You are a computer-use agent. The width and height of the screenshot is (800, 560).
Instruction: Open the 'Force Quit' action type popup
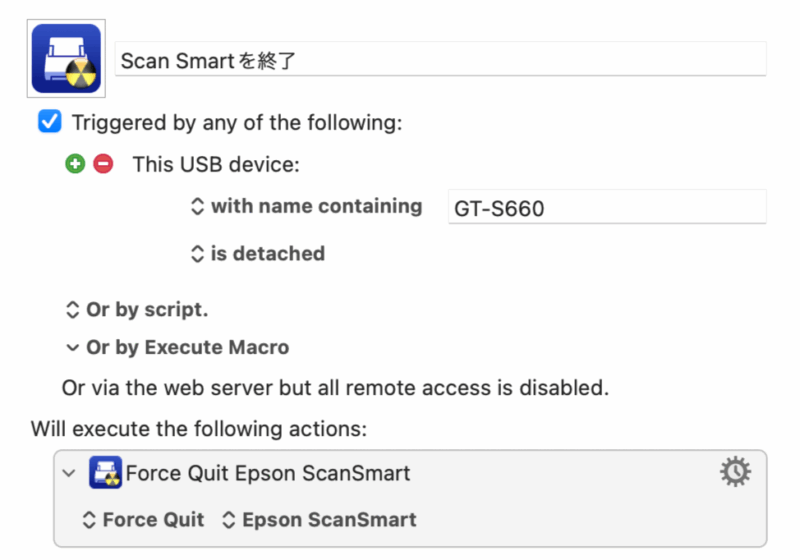pos(143,520)
